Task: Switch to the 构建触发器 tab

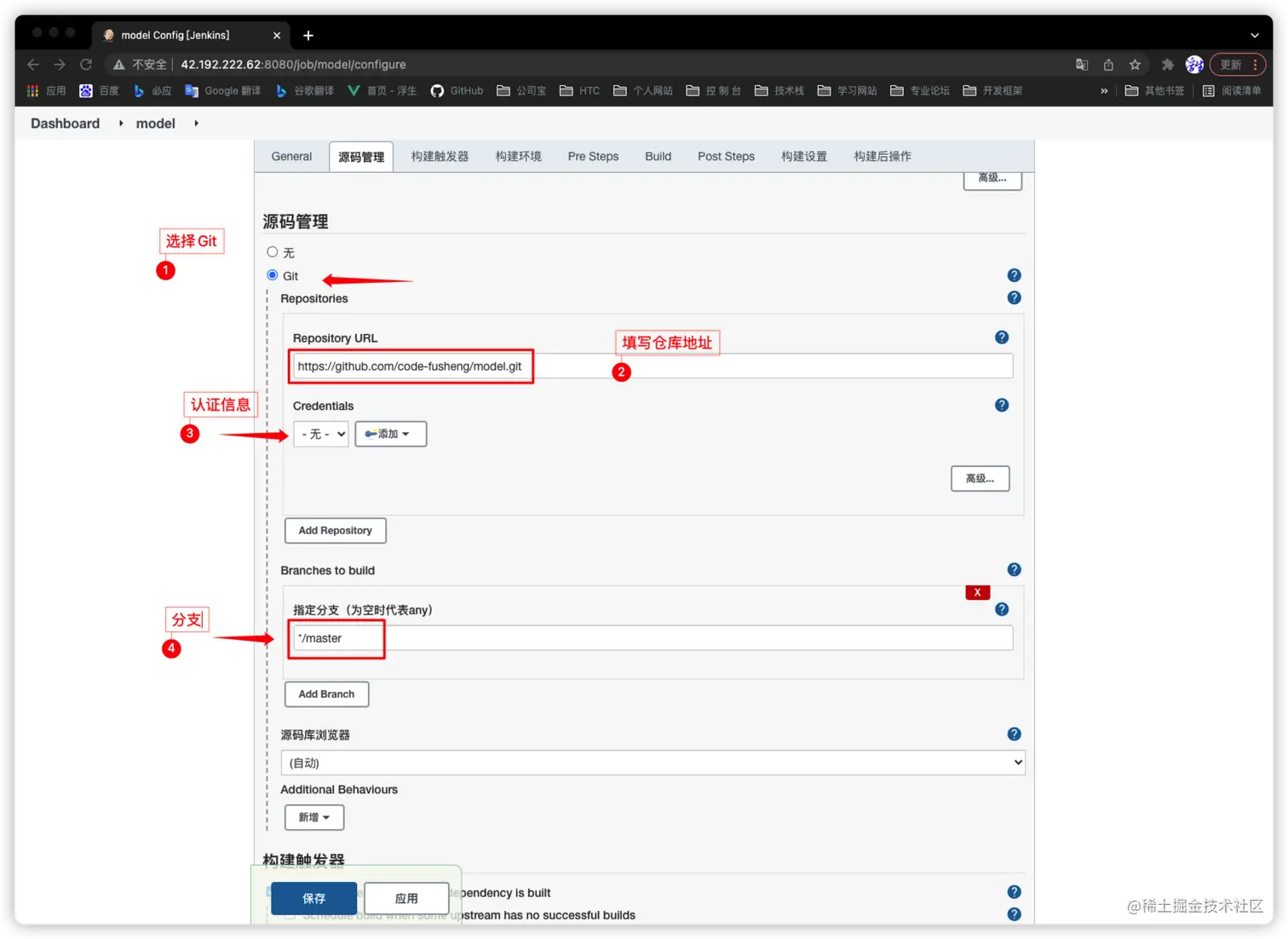Action: (x=440, y=157)
